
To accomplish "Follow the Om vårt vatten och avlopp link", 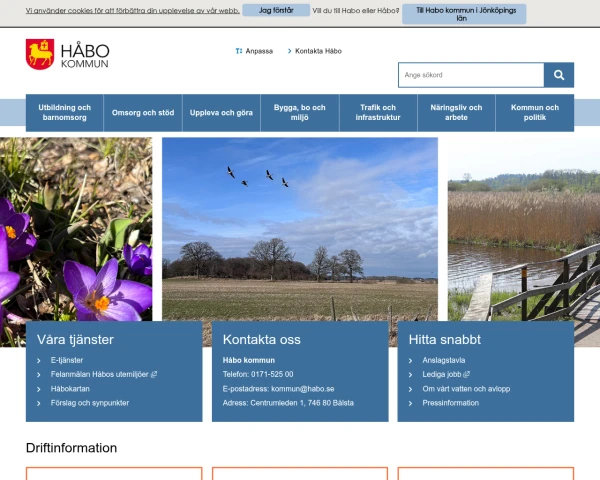I will point(466,389).
